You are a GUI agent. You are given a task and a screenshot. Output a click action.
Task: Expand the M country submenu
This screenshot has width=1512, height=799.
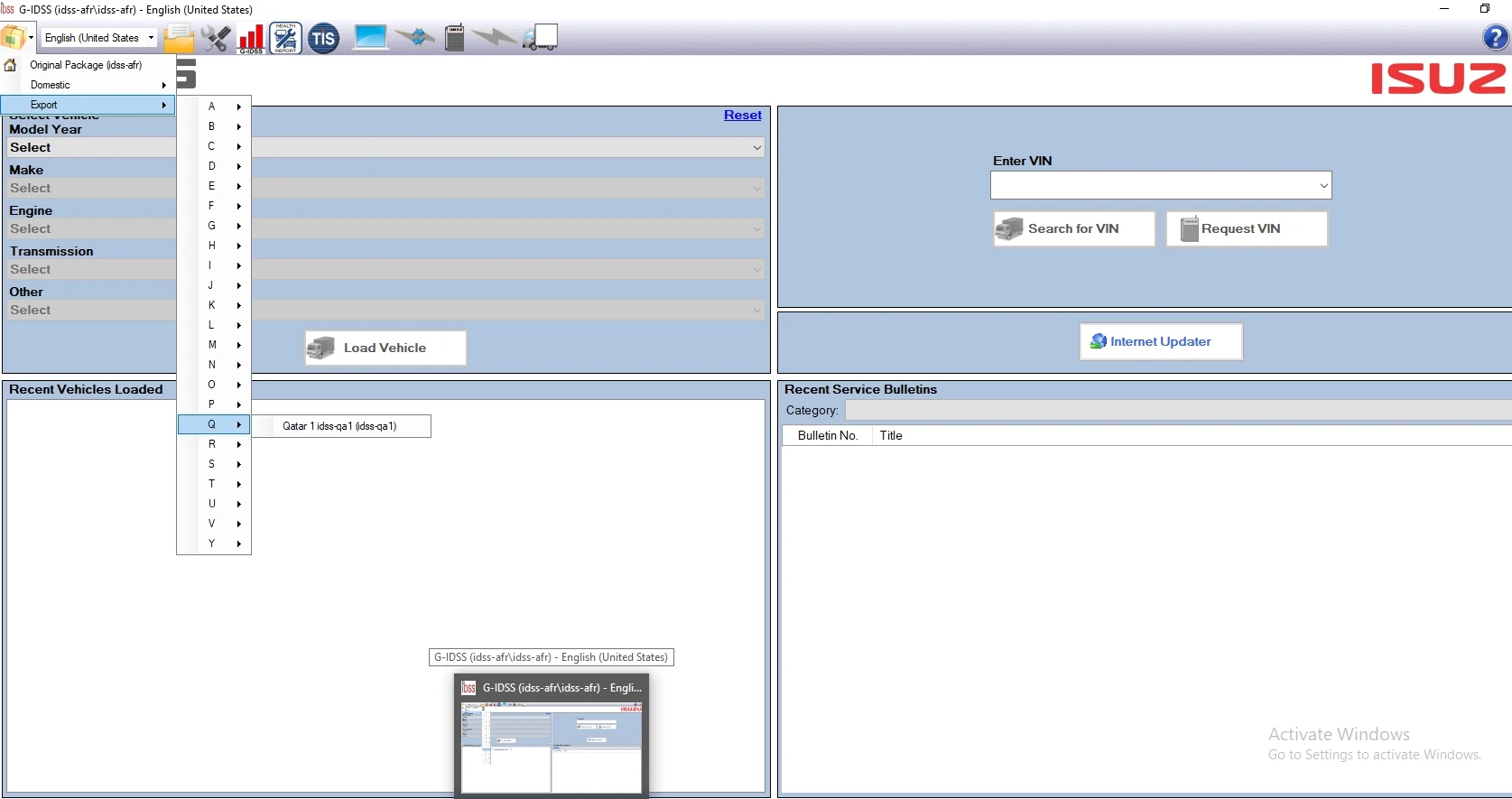[214, 345]
